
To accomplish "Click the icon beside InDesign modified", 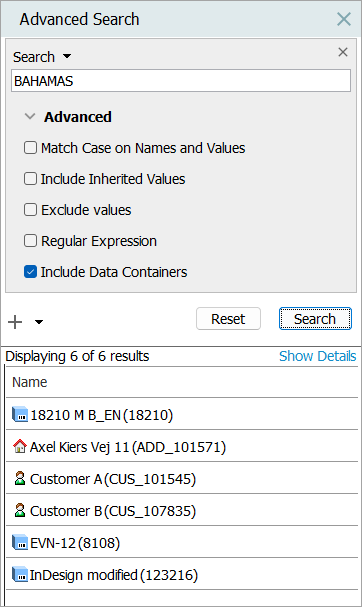I will coord(20,574).
